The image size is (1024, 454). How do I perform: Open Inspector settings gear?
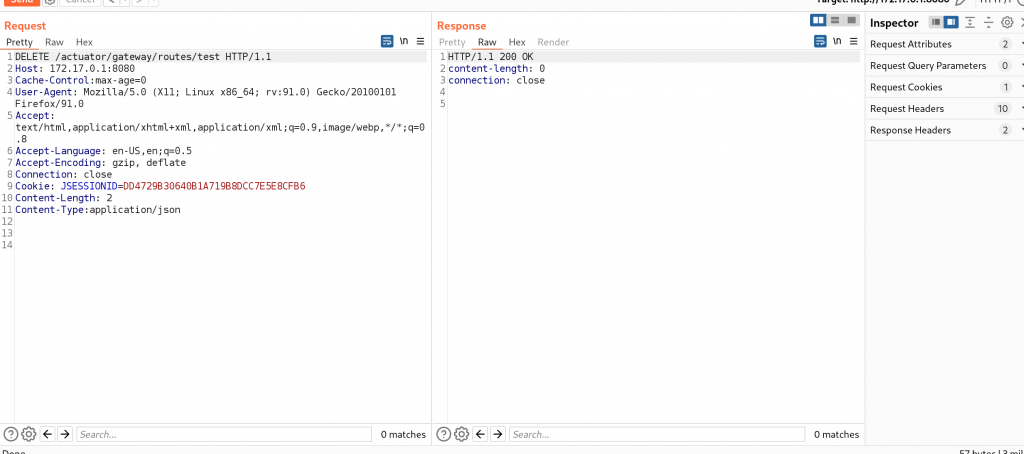coord(1007,23)
